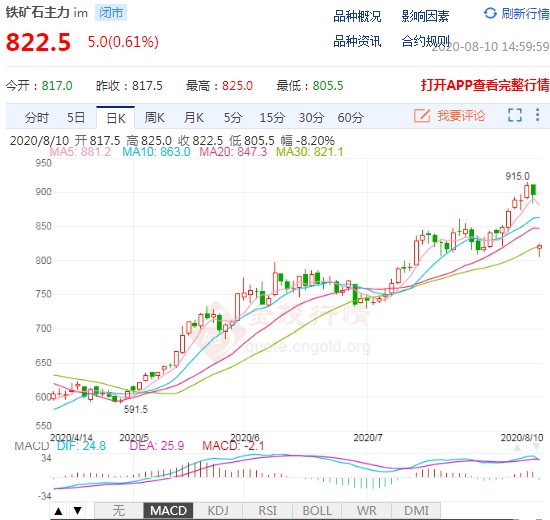Click the latest candlestick on the chart
The height and width of the screenshot is (520, 550).
pyautogui.click(x=539, y=250)
